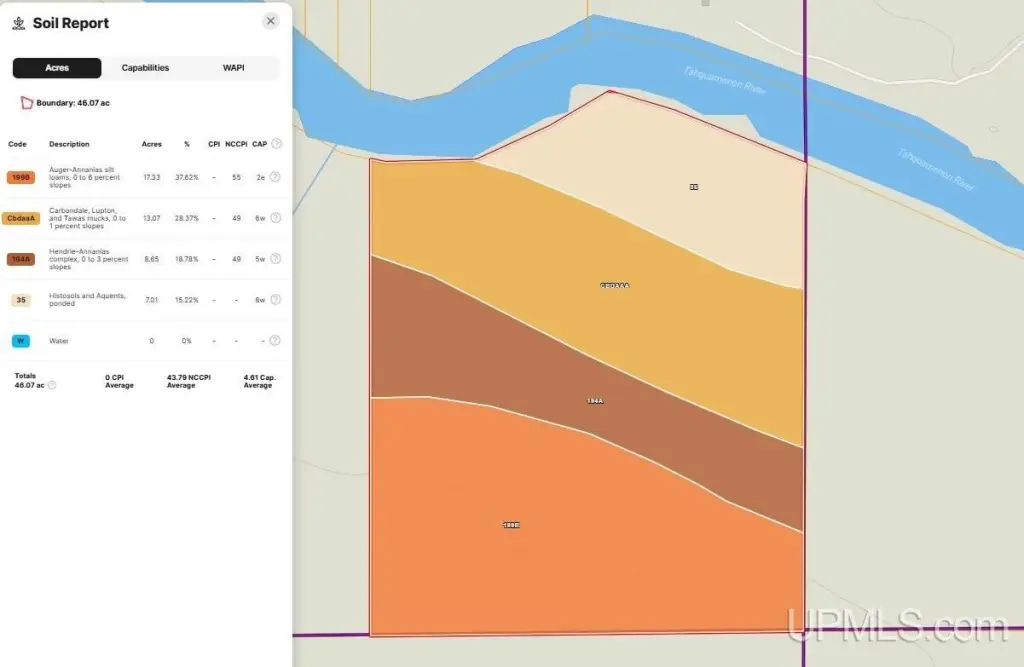1024x667 pixels.
Task: Click the 194A brown code swatch
Action: pyautogui.click(x=20, y=259)
